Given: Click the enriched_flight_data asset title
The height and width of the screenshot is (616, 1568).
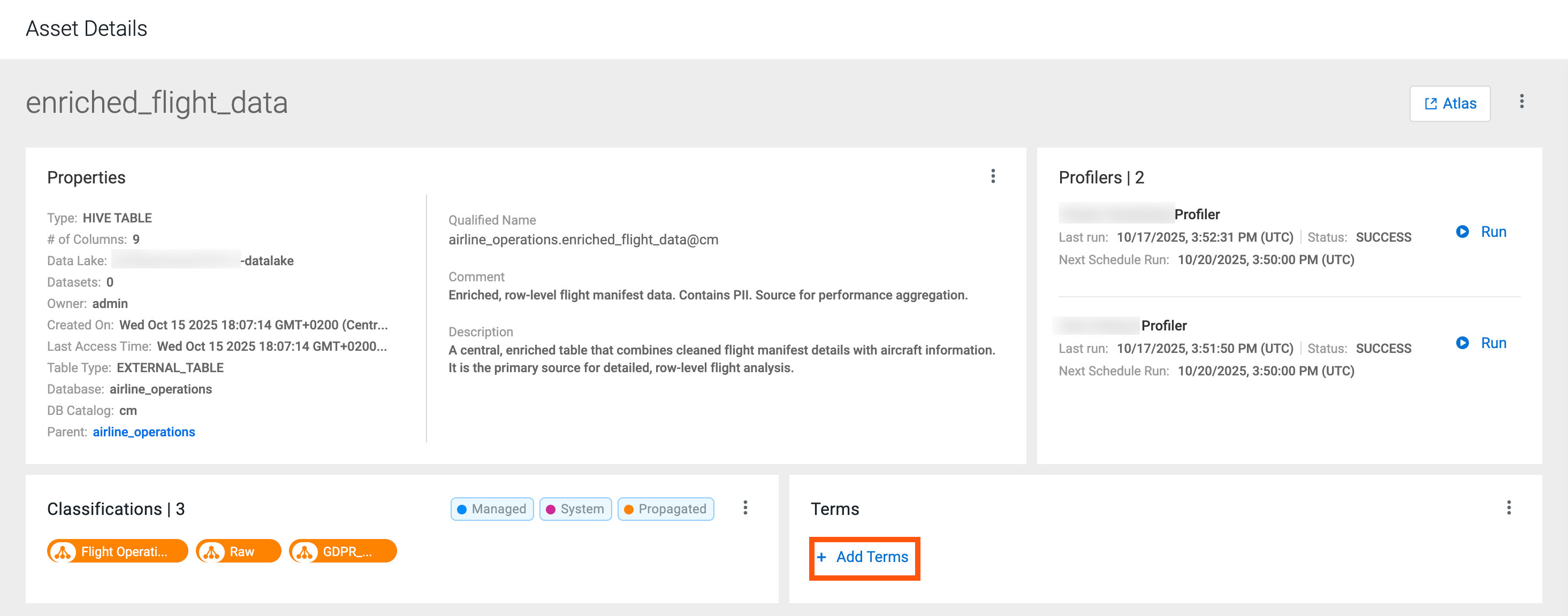Looking at the screenshot, I should pos(156,103).
